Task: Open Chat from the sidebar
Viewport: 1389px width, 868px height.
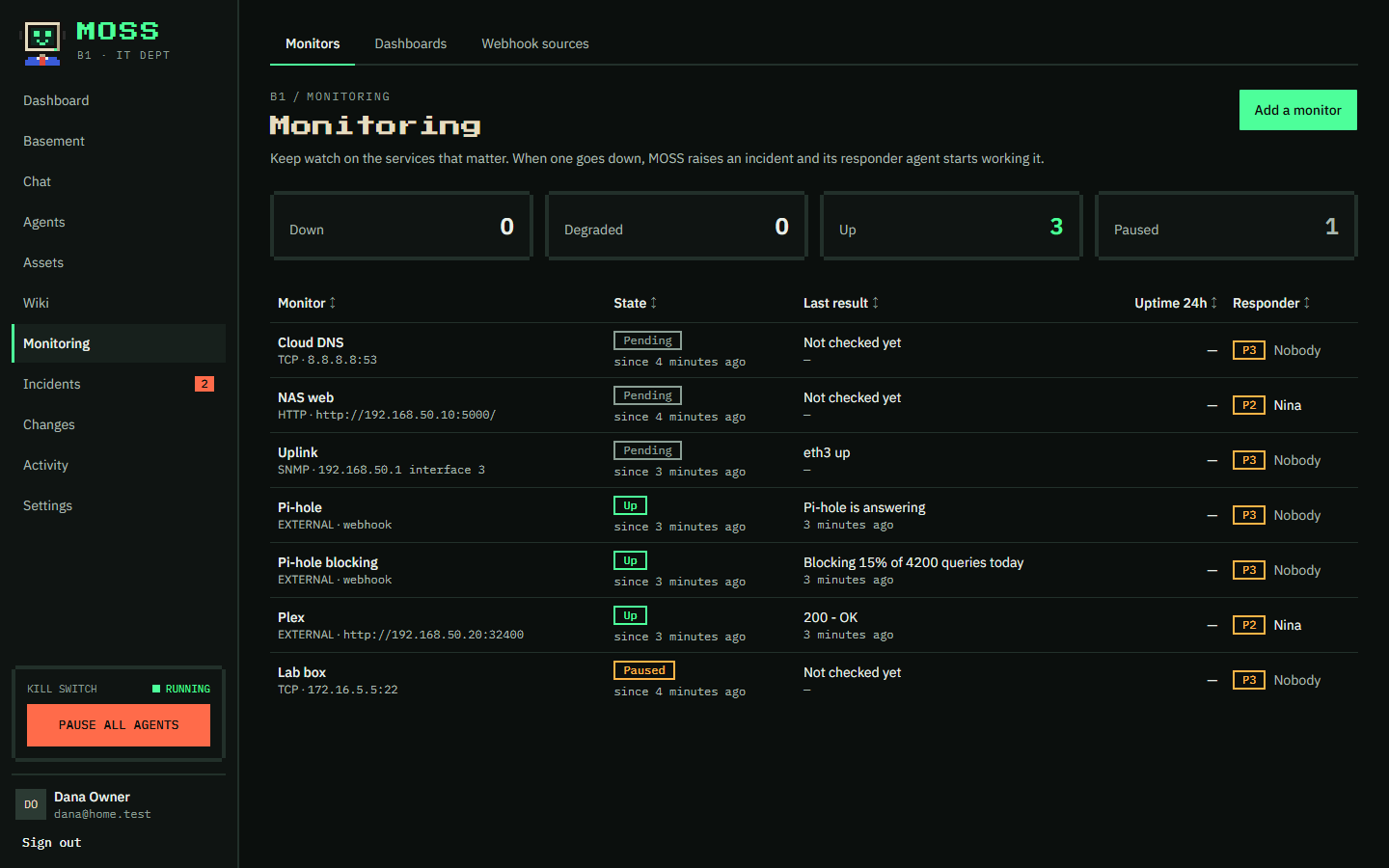Action: tap(119, 181)
